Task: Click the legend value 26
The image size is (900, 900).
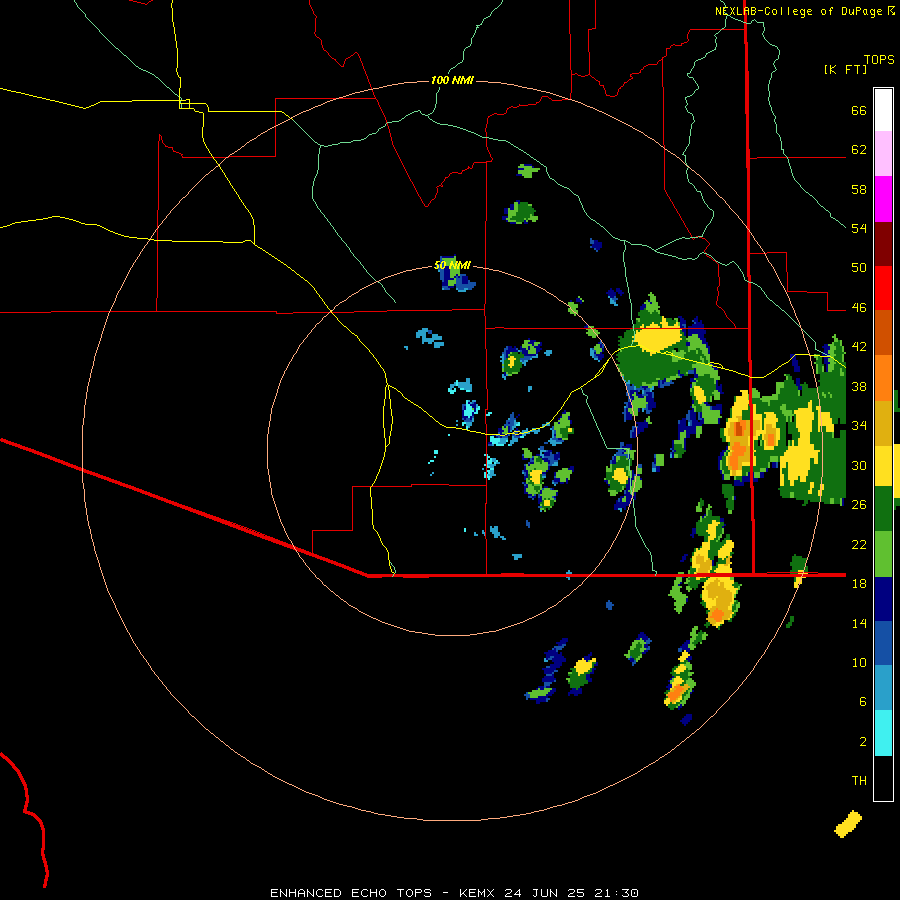Action: (859, 505)
